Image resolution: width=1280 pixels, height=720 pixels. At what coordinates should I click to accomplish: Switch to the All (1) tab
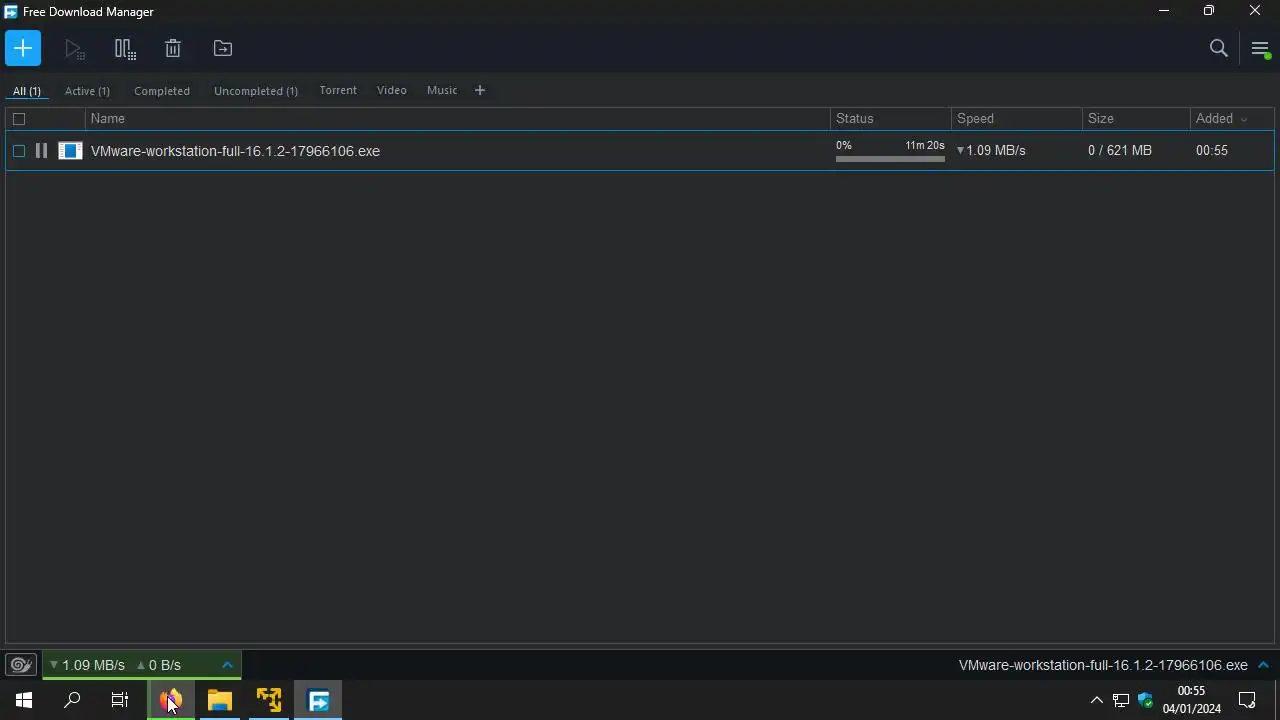(x=27, y=91)
